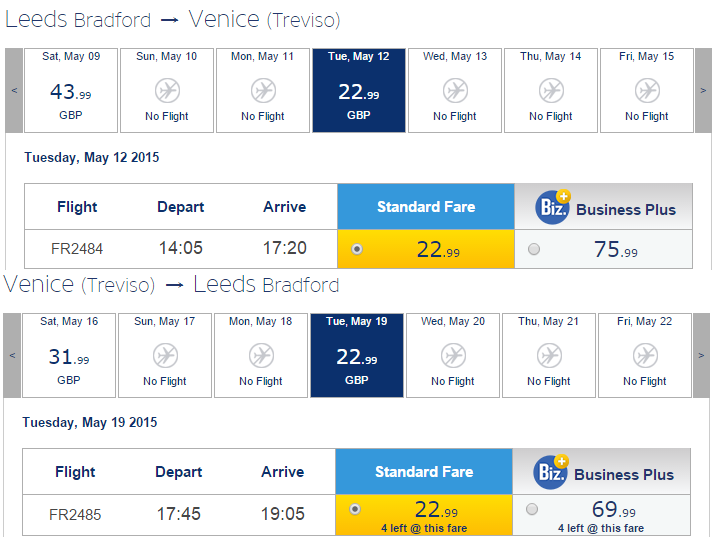Click the no-flight plane icon for Mon, May 11

[263, 90]
